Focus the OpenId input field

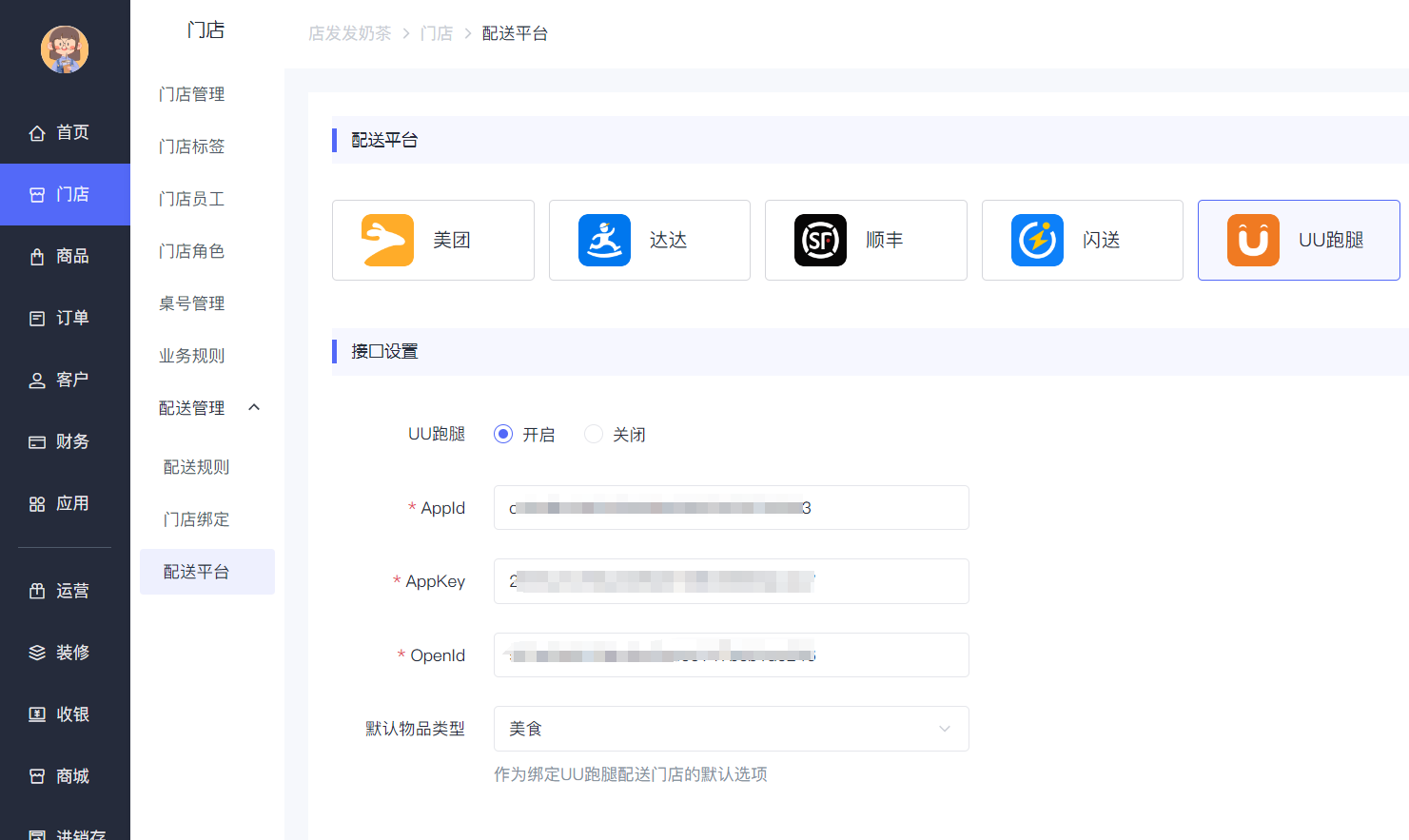click(731, 655)
